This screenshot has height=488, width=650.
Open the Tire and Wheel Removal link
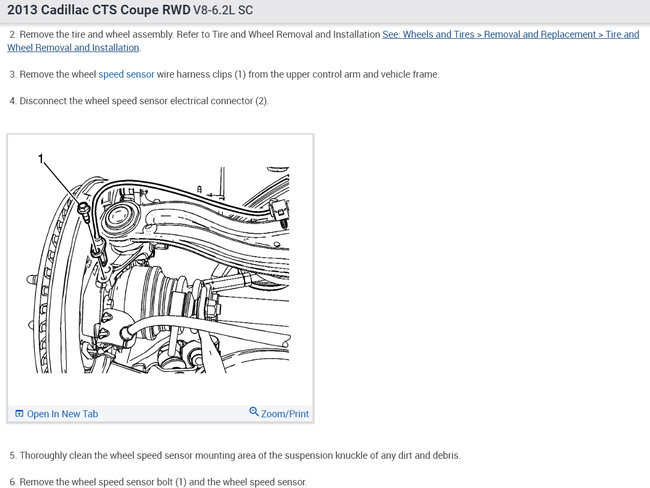tap(510, 34)
